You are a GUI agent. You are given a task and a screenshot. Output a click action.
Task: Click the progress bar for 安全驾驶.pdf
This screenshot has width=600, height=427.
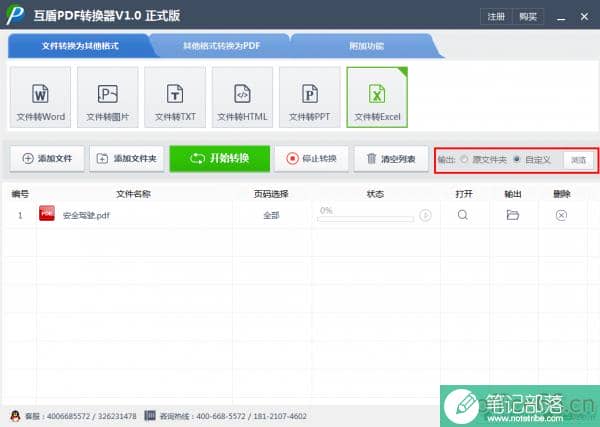point(365,219)
